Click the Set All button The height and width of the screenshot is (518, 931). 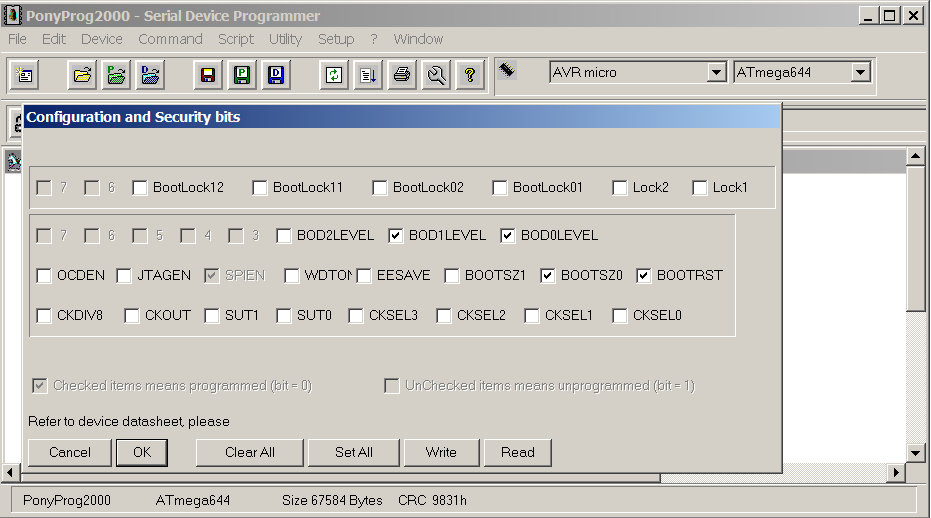coord(354,453)
